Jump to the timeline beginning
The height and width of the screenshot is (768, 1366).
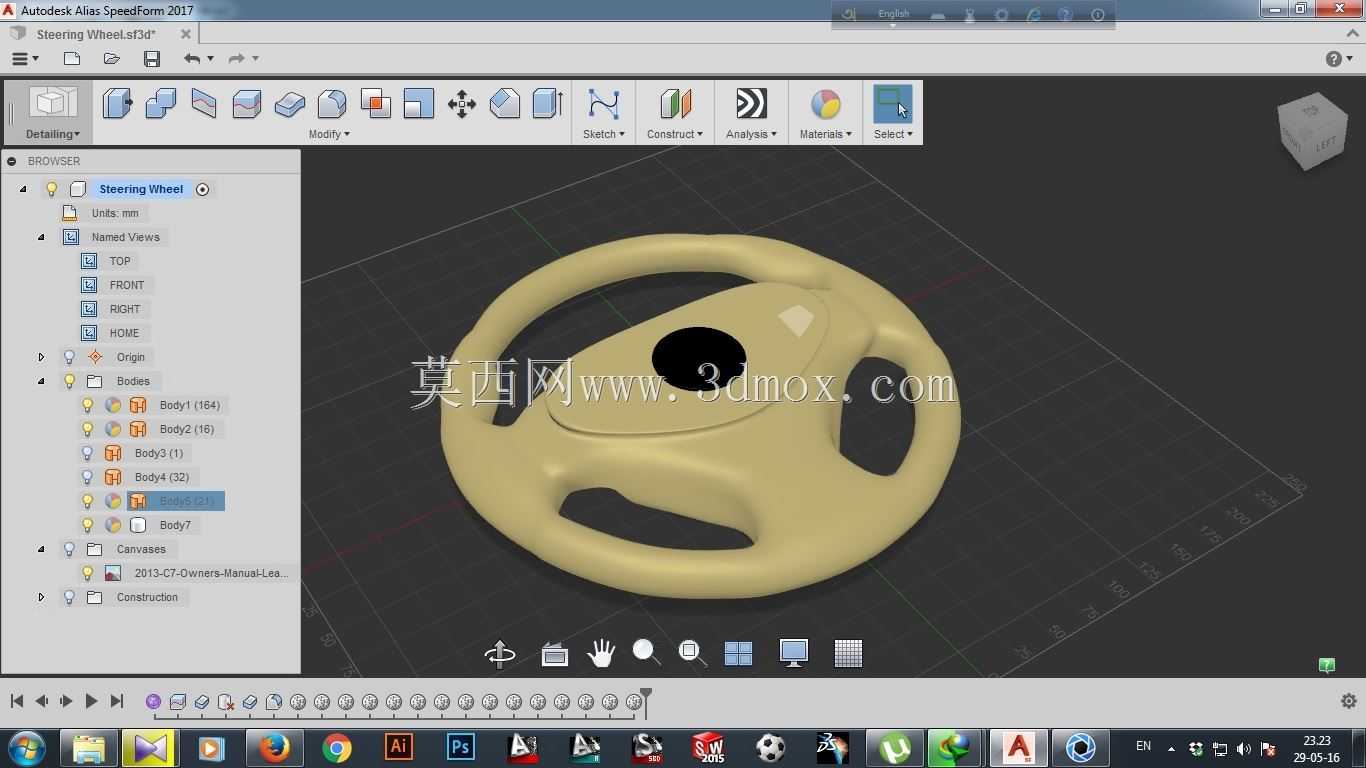pos(17,701)
